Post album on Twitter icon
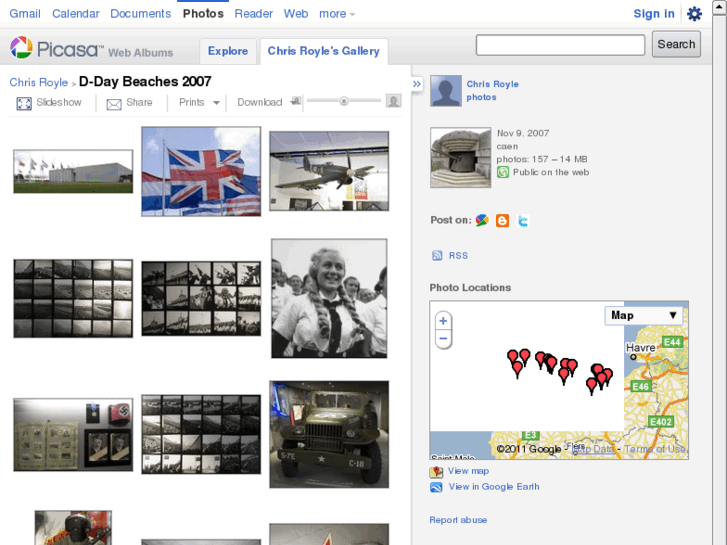727x545 pixels. coord(523,221)
